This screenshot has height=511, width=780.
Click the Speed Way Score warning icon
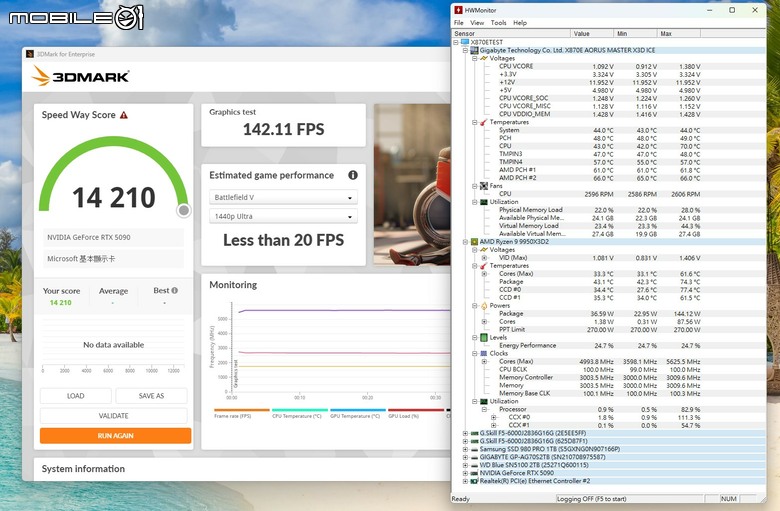tap(124, 115)
